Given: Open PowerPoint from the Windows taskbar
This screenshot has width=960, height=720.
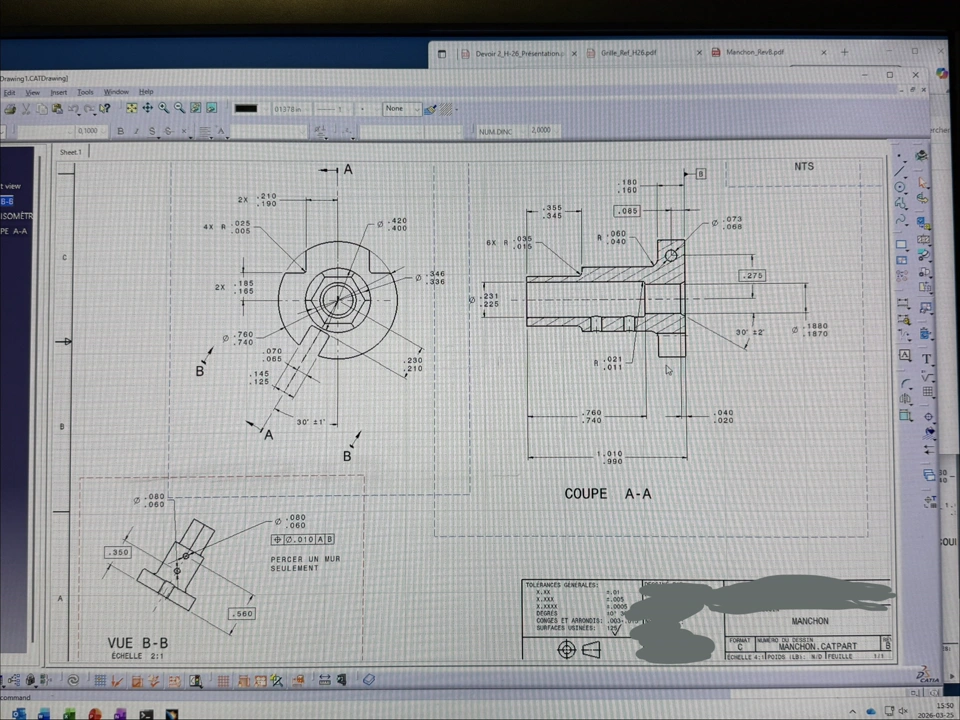Looking at the screenshot, I should pos(94,714).
